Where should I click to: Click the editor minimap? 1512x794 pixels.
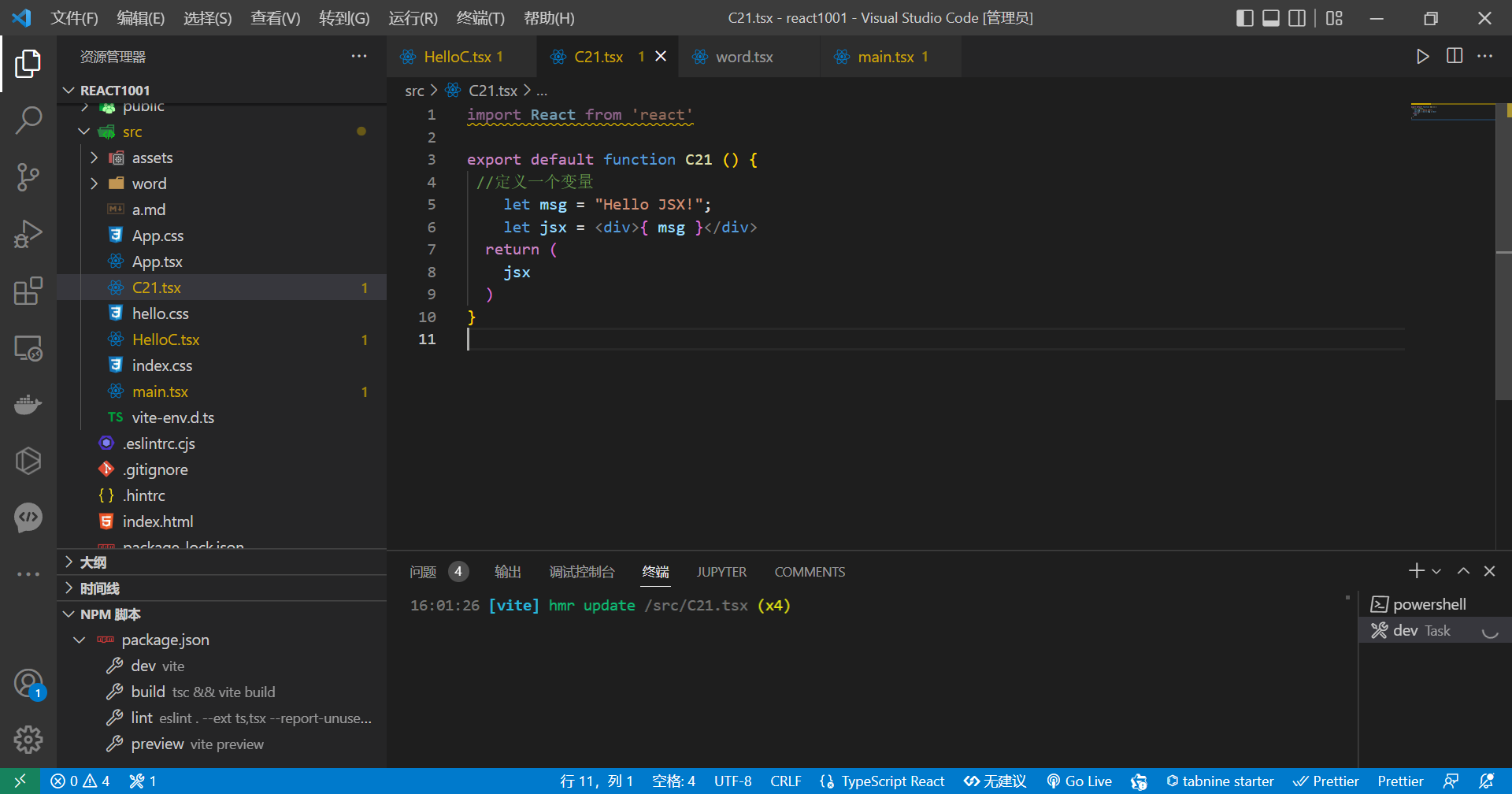pyautogui.click(x=1452, y=111)
